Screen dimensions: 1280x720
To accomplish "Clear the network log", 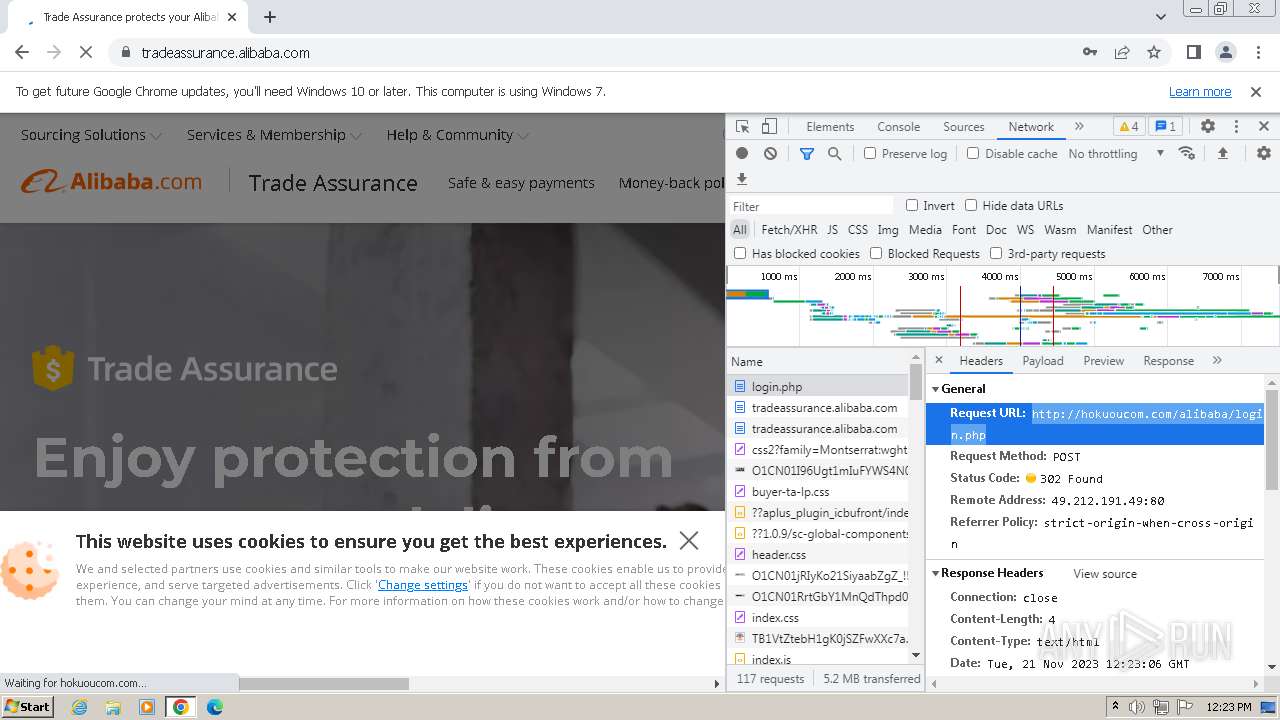I will point(770,154).
